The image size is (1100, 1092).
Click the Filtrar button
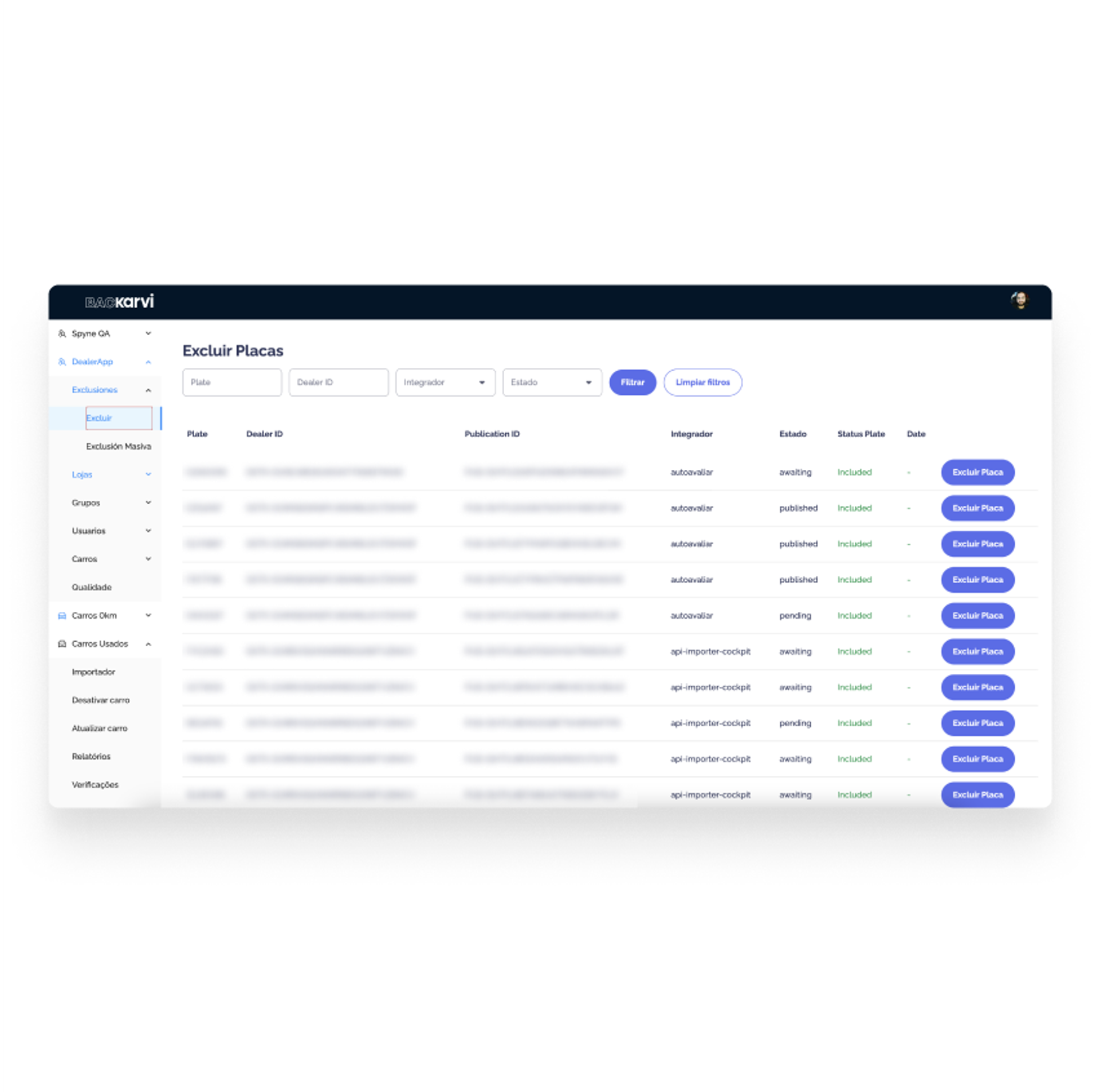(x=631, y=382)
